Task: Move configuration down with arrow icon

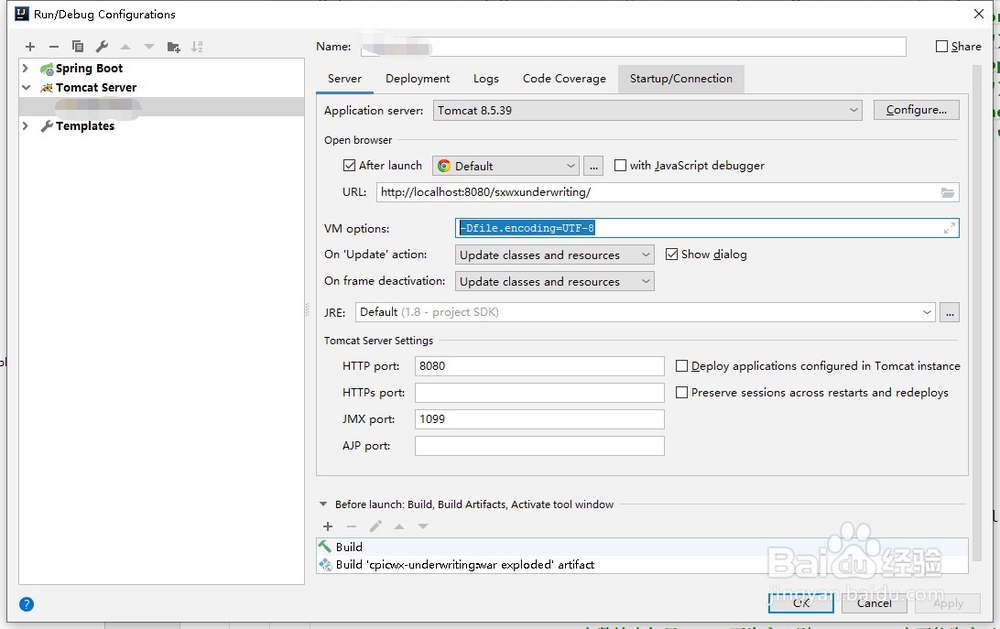Action: [149, 47]
